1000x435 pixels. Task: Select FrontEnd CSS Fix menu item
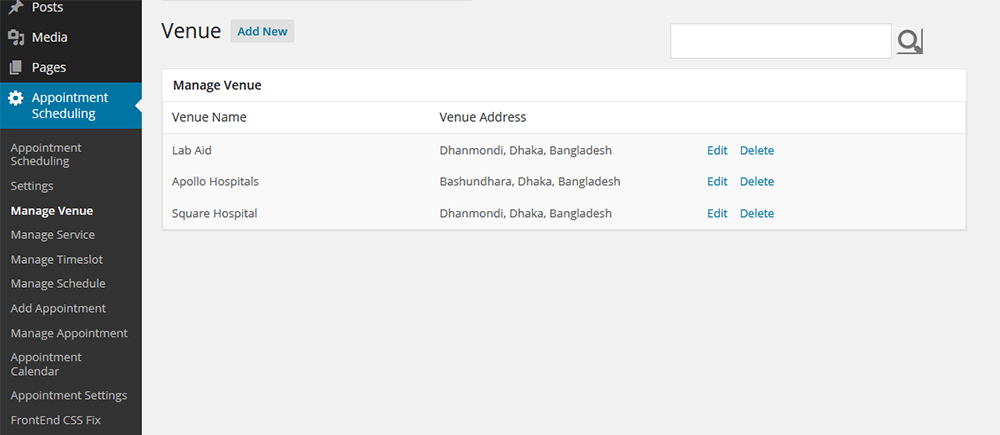tap(56, 420)
